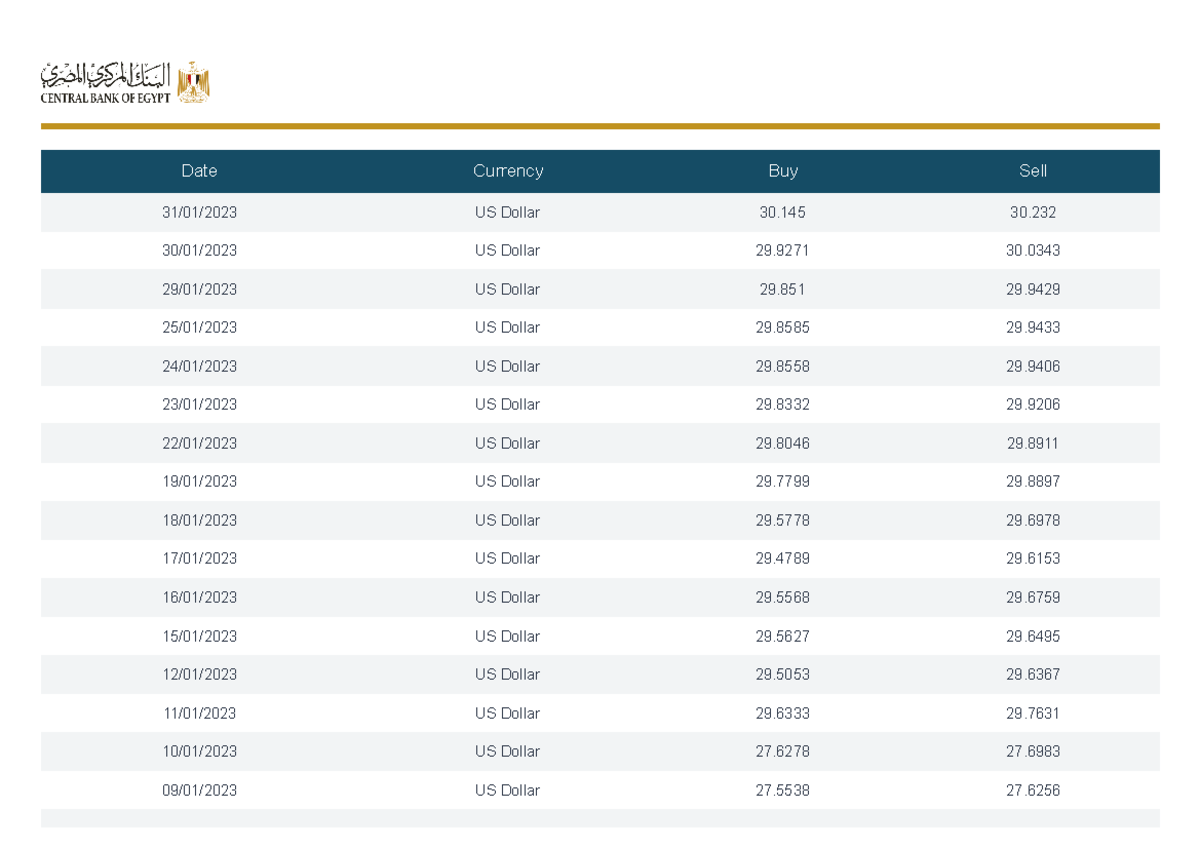Viewport: 1200px width, 848px height.
Task: Click the sell value 30.0343
Action: point(1033,251)
